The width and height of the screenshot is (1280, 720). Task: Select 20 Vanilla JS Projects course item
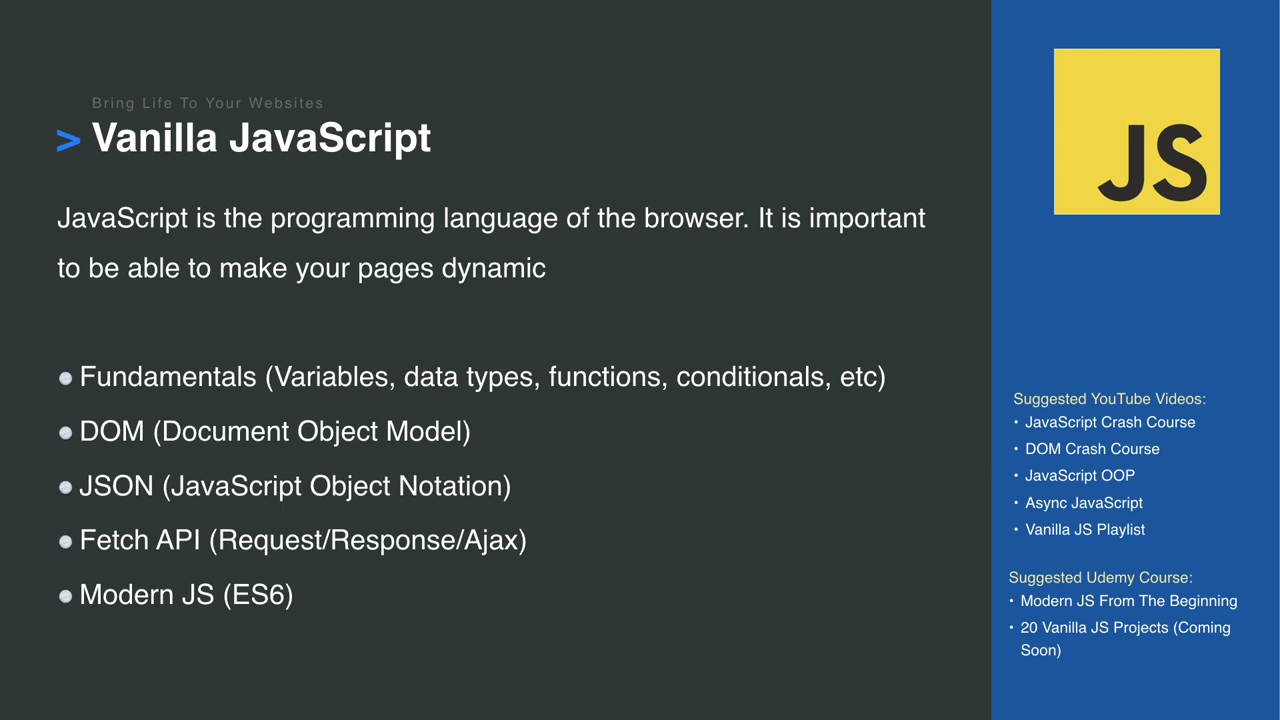[x=1125, y=639]
